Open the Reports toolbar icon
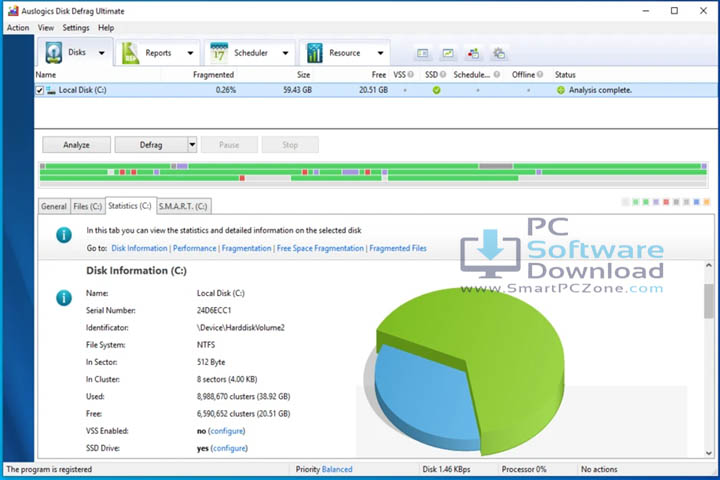The image size is (720, 480). (x=130, y=53)
